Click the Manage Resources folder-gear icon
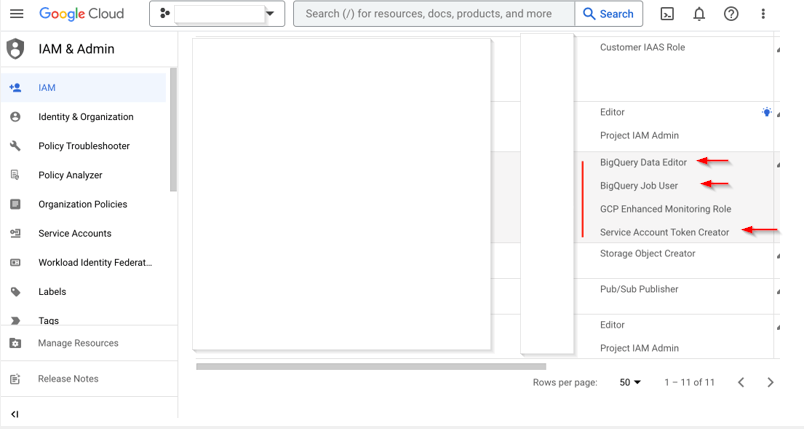The height and width of the screenshot is (429, 804). [15, 343]
